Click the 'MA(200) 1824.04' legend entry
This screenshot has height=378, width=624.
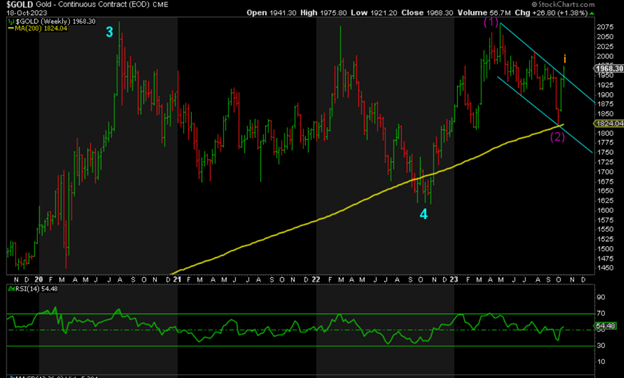pyautogui.click(x=41, y=29)
